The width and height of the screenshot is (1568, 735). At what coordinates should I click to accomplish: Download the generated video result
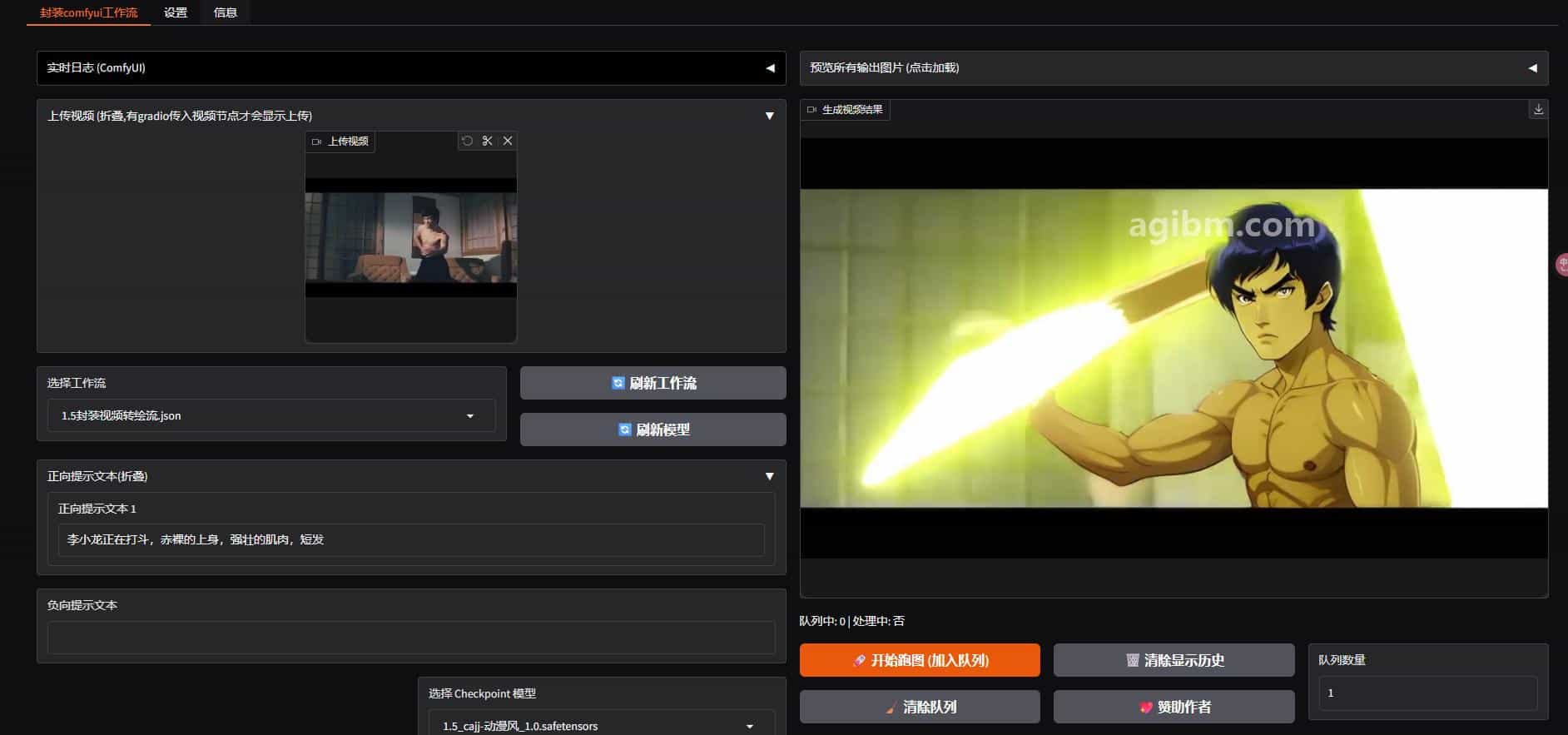point(1539,109)
